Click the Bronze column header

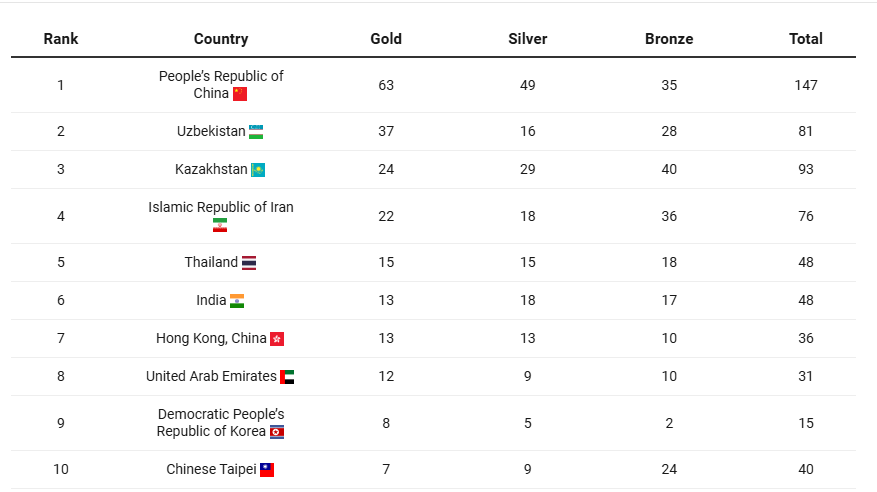[669, 39]
